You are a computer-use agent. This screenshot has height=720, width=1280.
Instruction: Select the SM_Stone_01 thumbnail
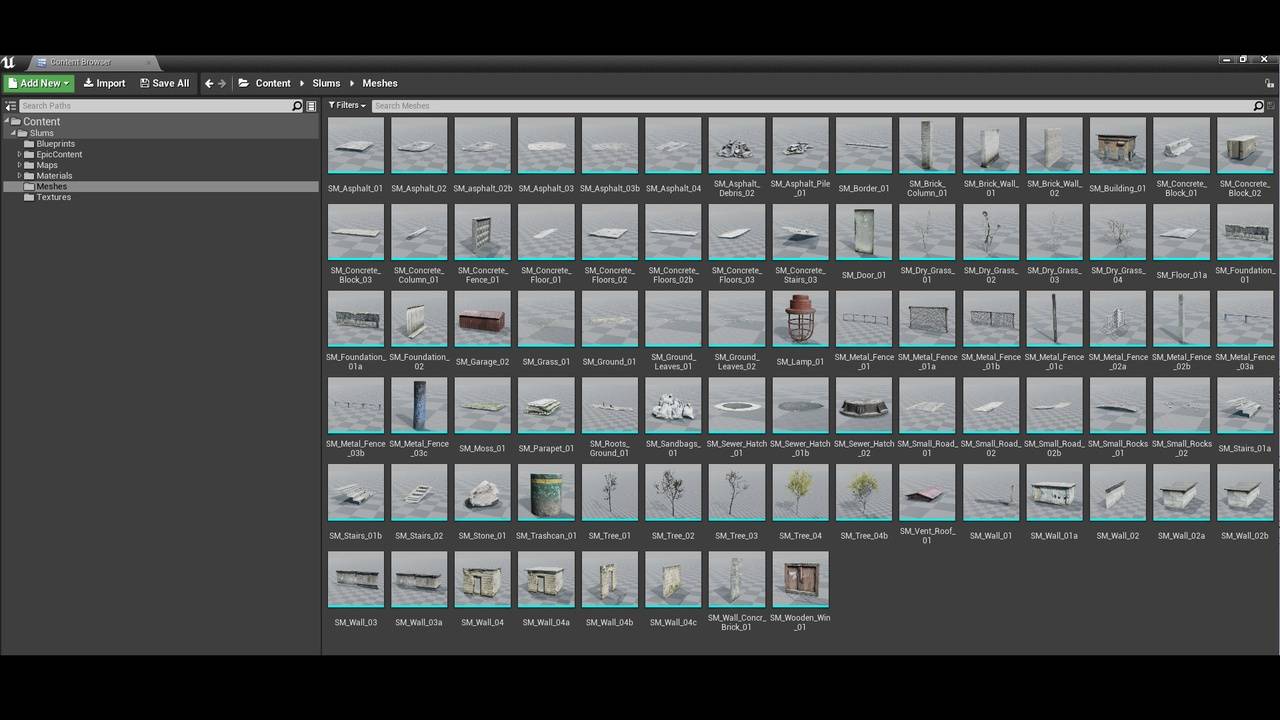(x=482, y=493)
